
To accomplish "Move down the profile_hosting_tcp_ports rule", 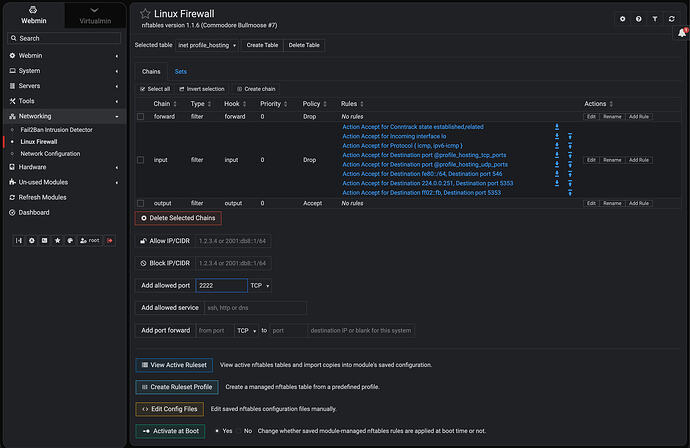I will [557, 155].
